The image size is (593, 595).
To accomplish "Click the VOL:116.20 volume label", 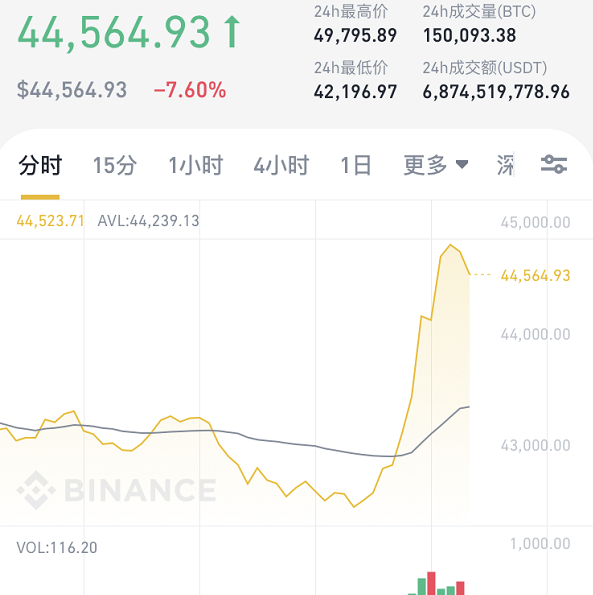I will coord(57,548).
